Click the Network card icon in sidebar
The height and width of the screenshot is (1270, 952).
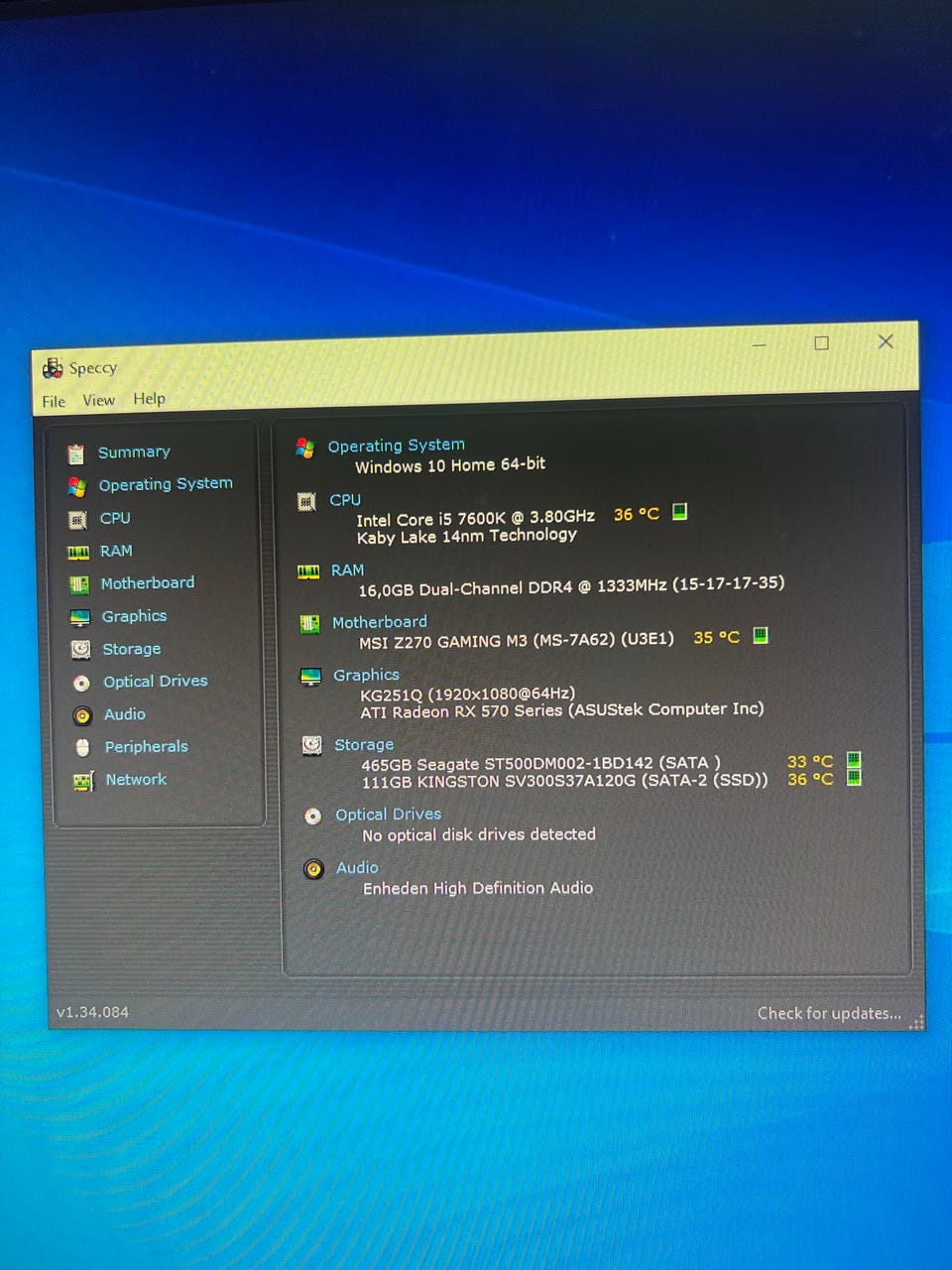coord(83,781)
